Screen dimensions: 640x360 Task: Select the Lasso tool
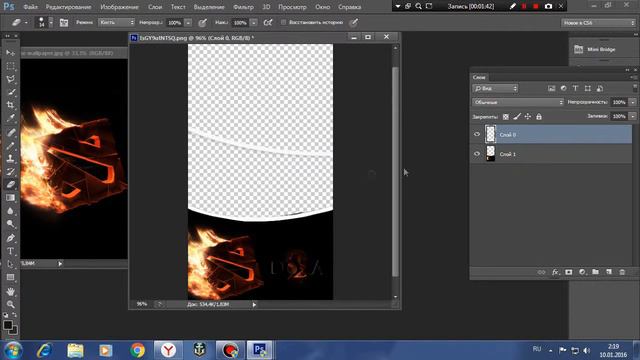point(11,79)
